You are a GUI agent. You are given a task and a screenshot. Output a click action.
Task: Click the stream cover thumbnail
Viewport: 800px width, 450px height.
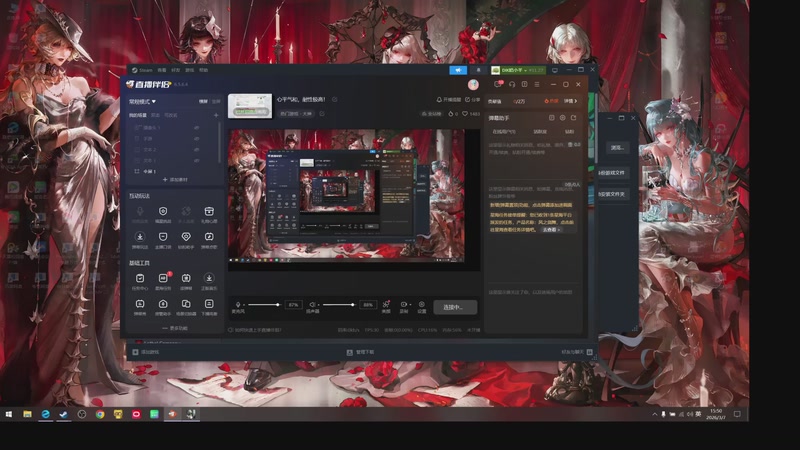pos(250,106)
